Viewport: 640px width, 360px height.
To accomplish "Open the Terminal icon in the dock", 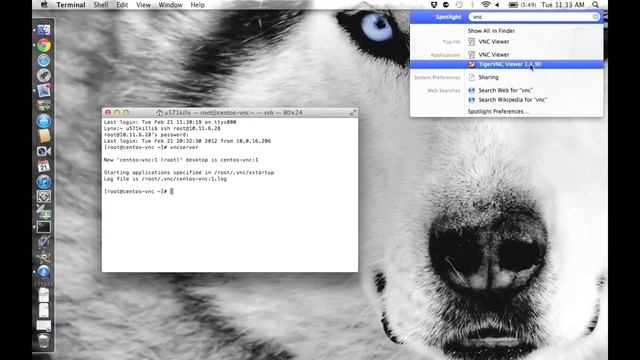I will click(44, 227).
